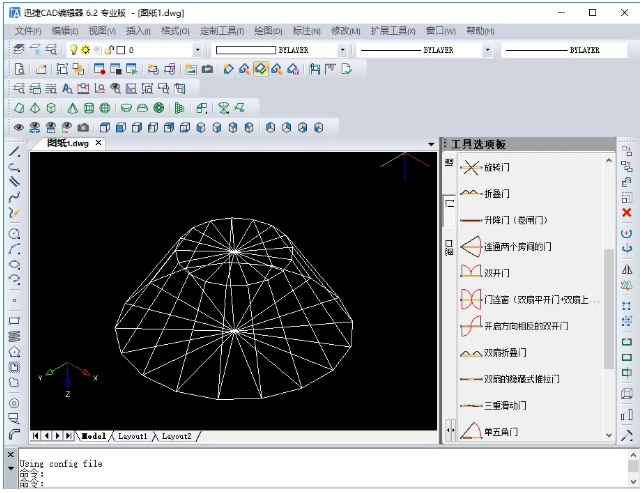Click the 3D Cylinder solid icon
Image resolution: width=643 pixels, height=493 pixels.
89,108
